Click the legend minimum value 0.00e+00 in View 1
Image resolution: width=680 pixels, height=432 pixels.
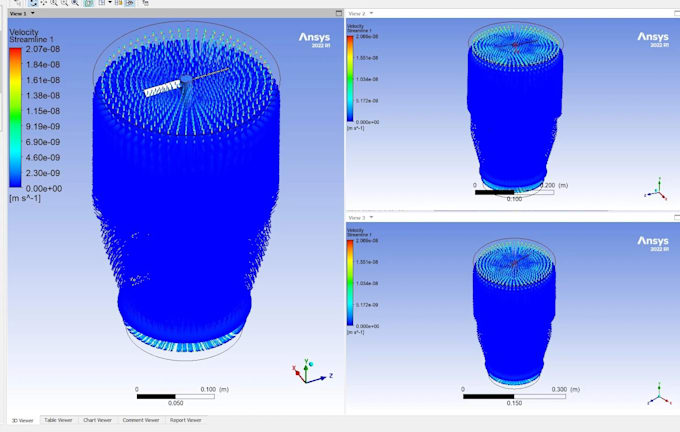click(x=43, y=189)
